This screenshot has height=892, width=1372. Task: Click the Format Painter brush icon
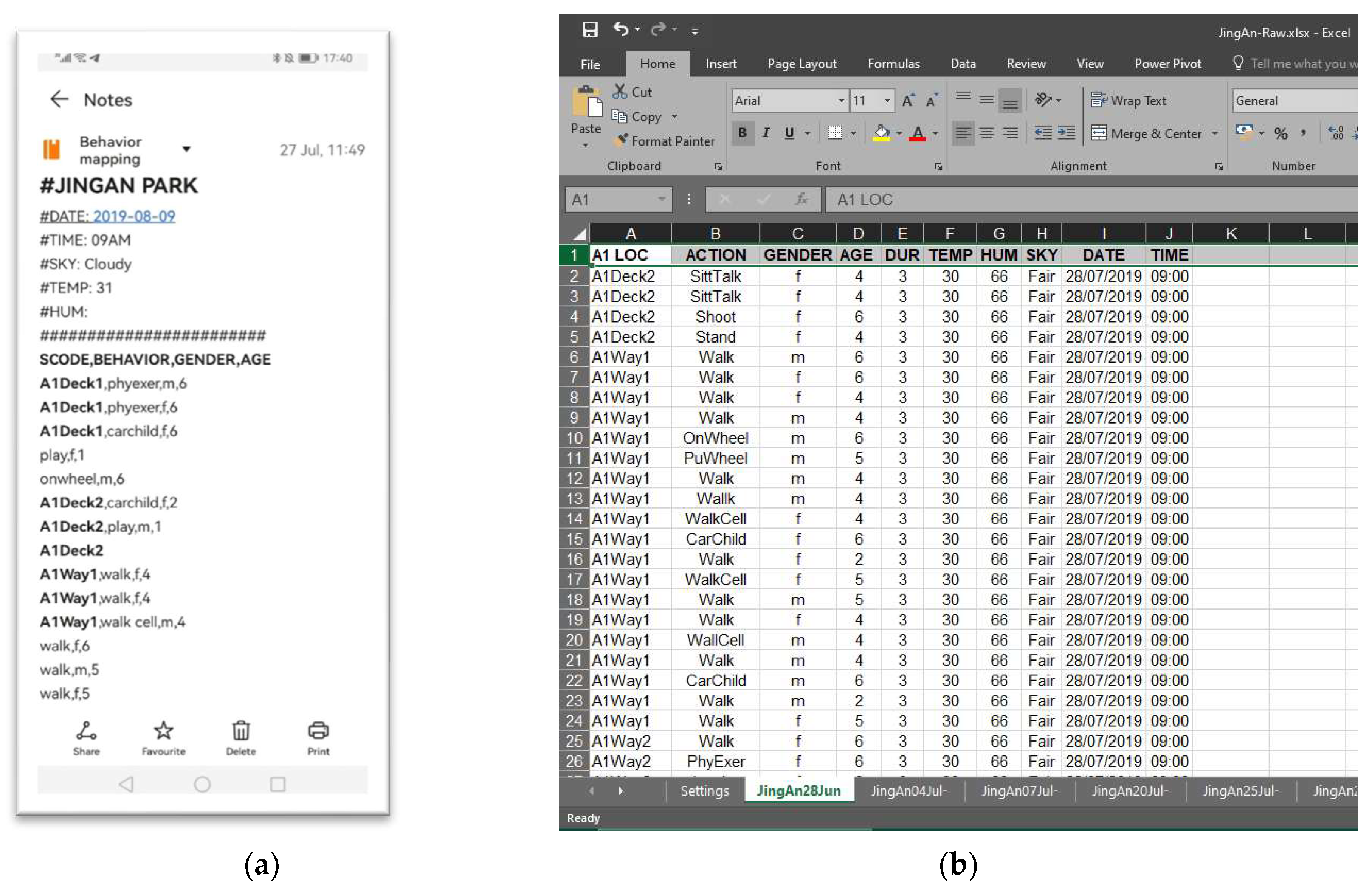(x=622, y=140)
